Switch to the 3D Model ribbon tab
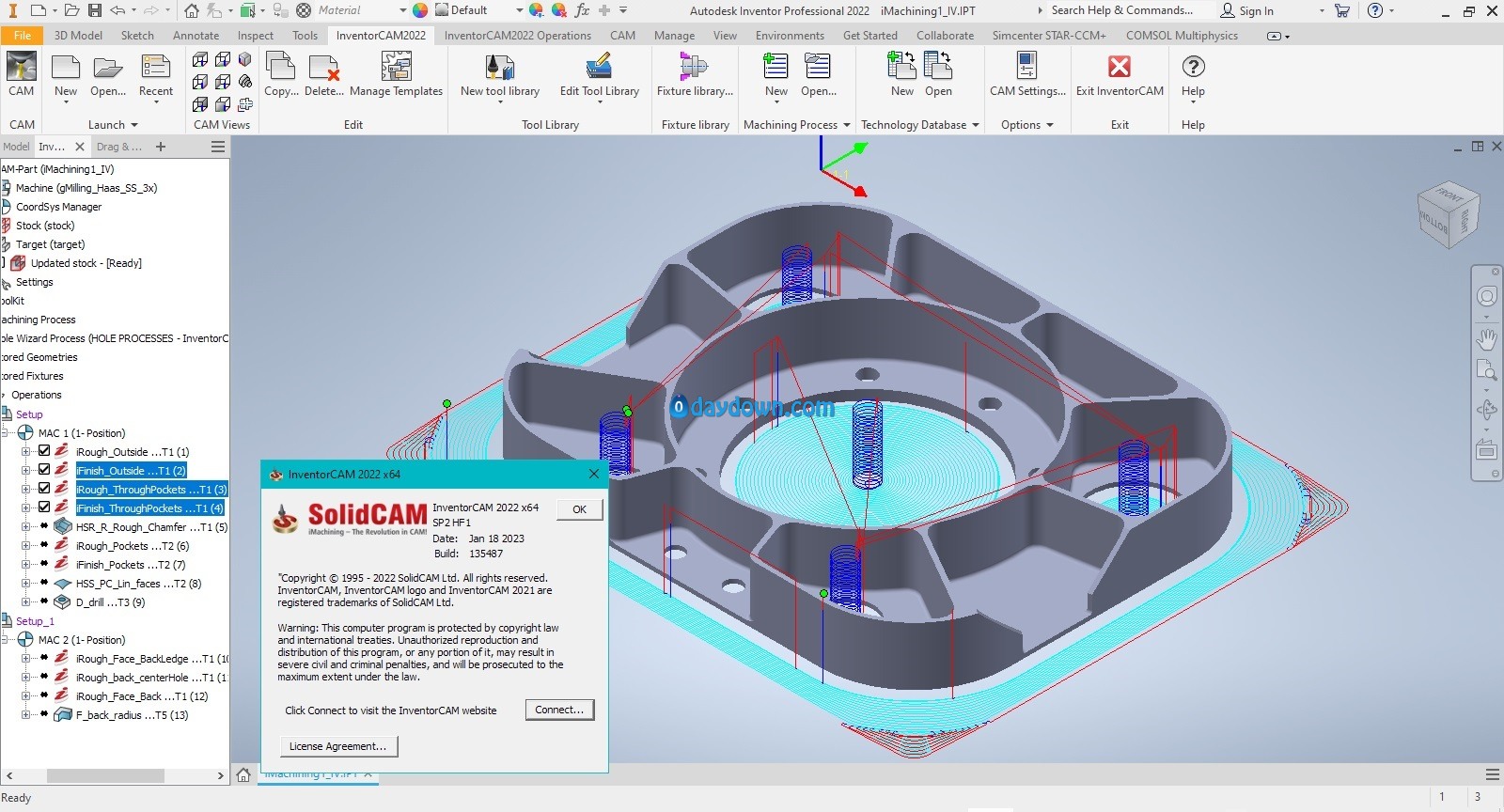Viewport: 1504px width, 812px height. (x=78, y=36)
